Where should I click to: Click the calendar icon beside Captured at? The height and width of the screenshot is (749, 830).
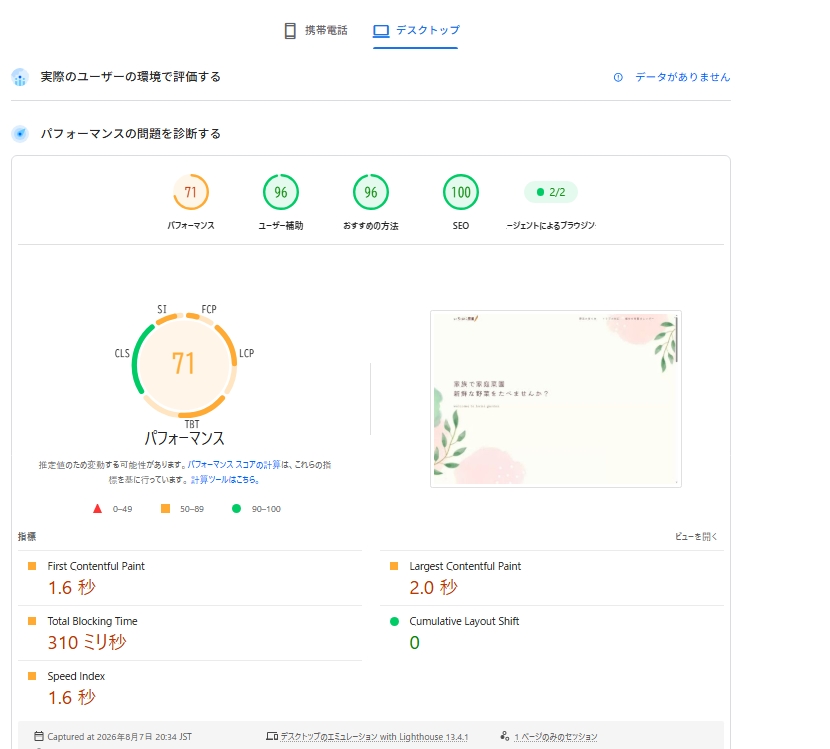pyautogui.click(x=39, y=736)
